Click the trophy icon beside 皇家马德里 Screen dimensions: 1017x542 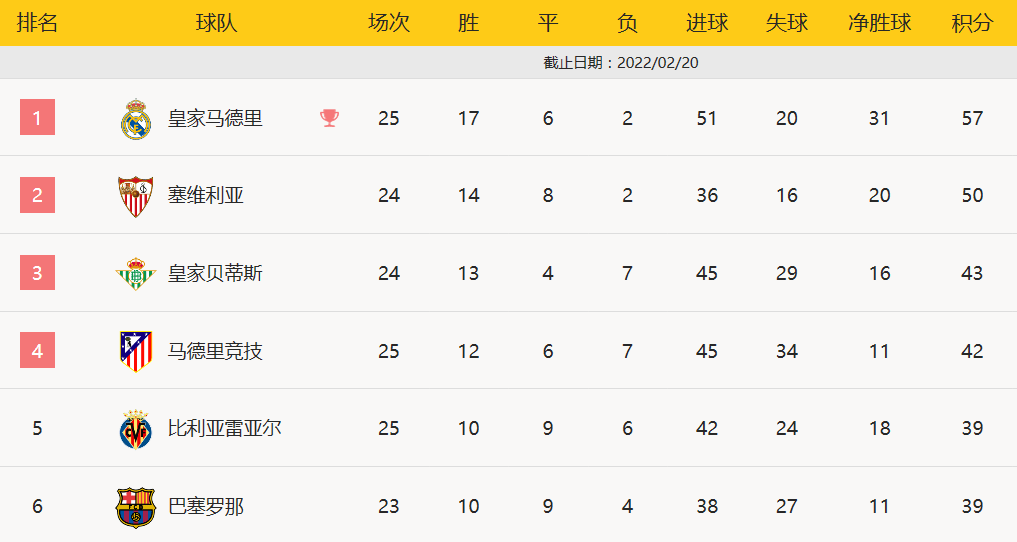tap(330, 118)
